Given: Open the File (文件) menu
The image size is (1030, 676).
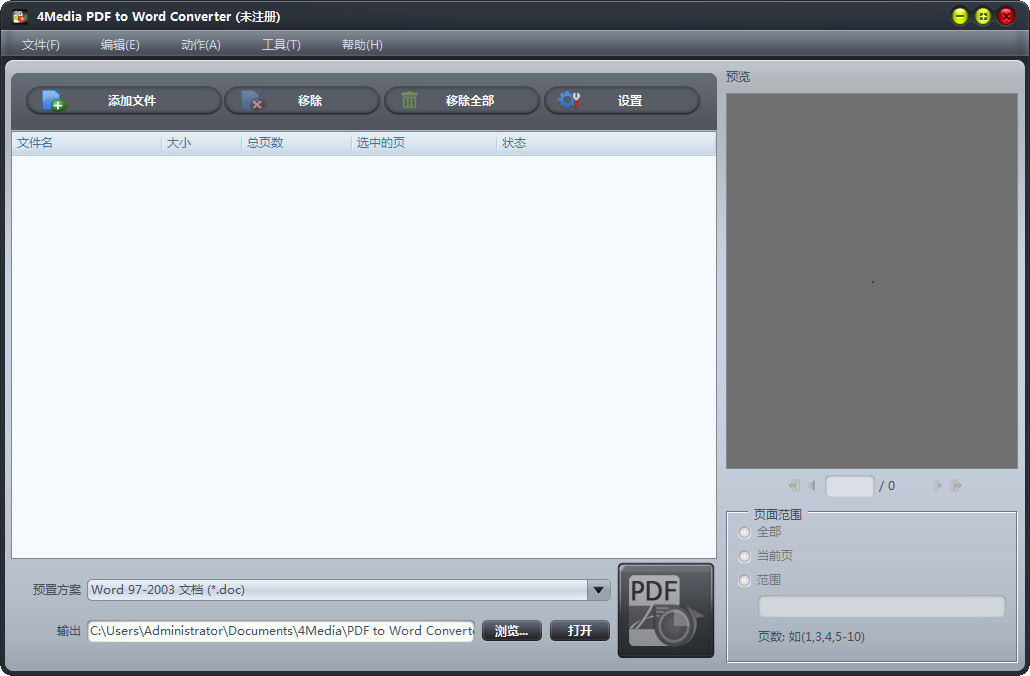Looking at the screenshot, I should coord(41,45).
